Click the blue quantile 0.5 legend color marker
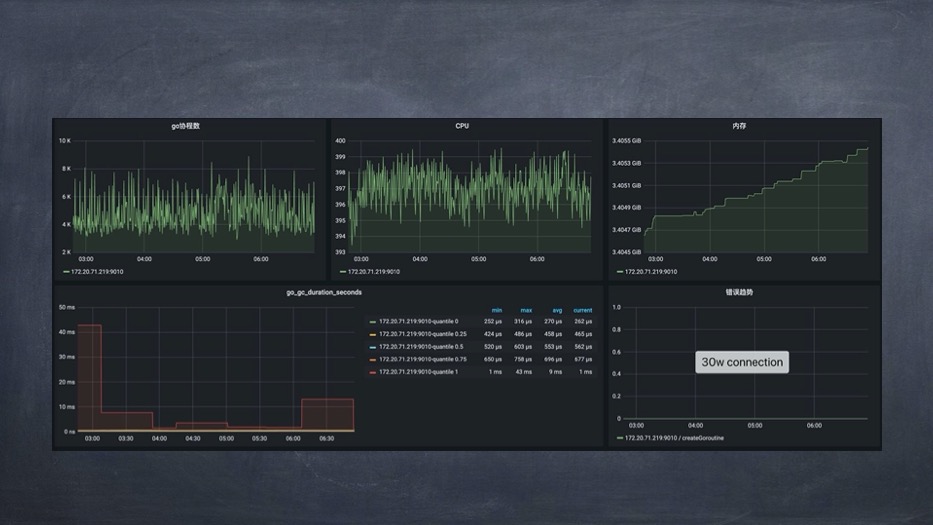The height and width of the screenshot is (525, 933). coord(373,346)
